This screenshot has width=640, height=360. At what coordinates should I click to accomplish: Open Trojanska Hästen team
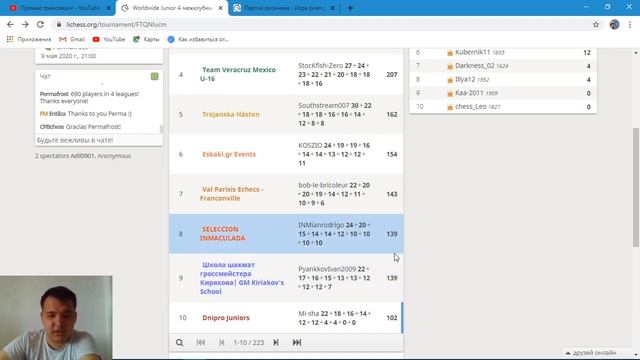[x=231, y=114]
